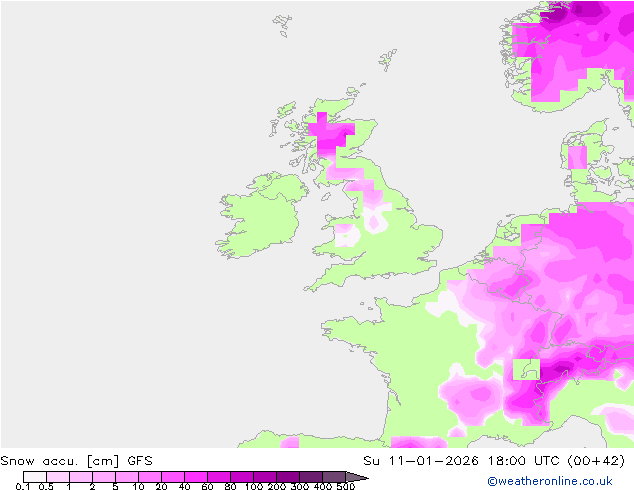This screenshot has width=634, height=490.
Task: Click the 40–60 cm legend color swatch
Action: pyautogui.click(x=196, y=477)
